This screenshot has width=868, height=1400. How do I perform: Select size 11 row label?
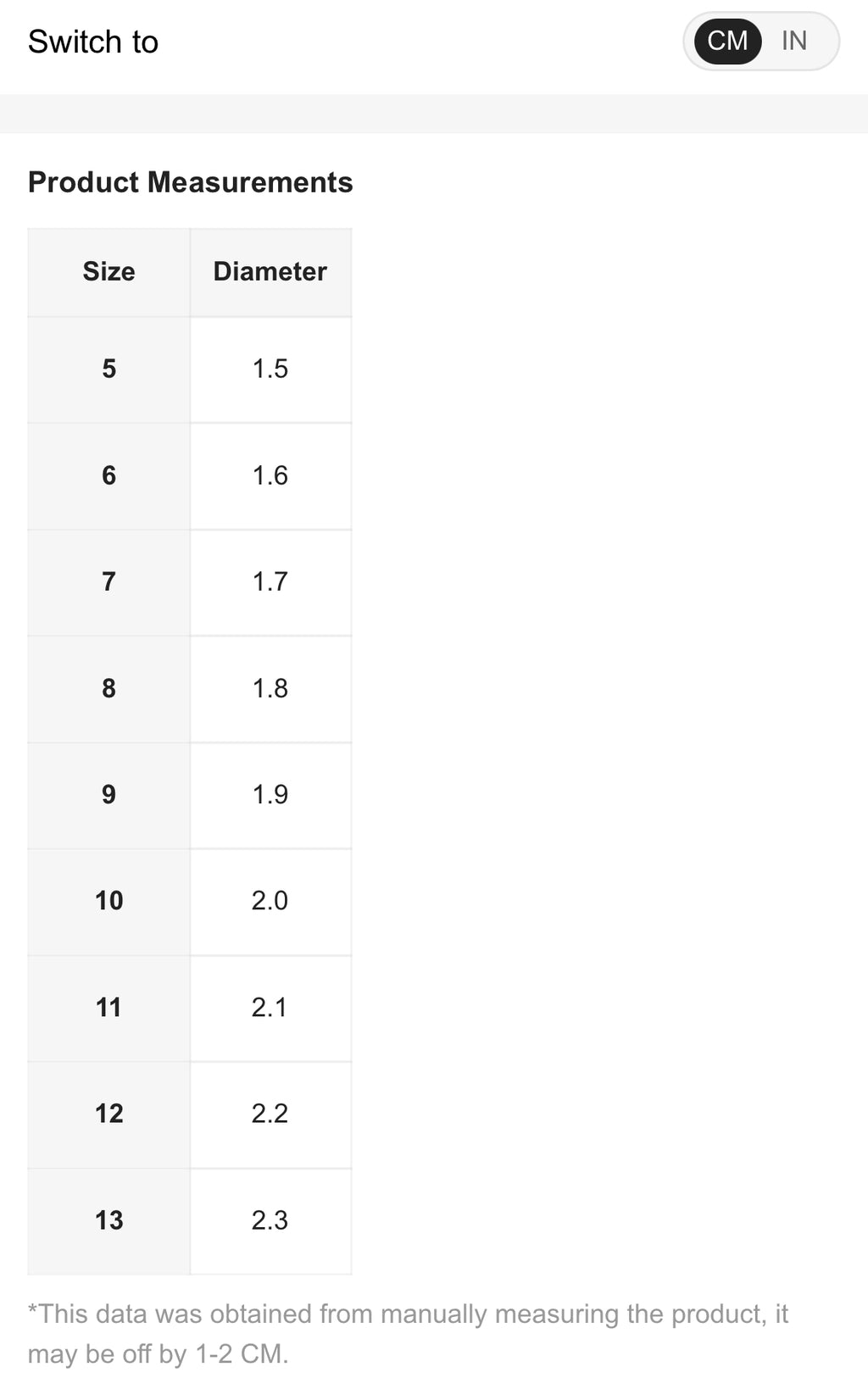pyautogui.click(x=109, y=1008)
